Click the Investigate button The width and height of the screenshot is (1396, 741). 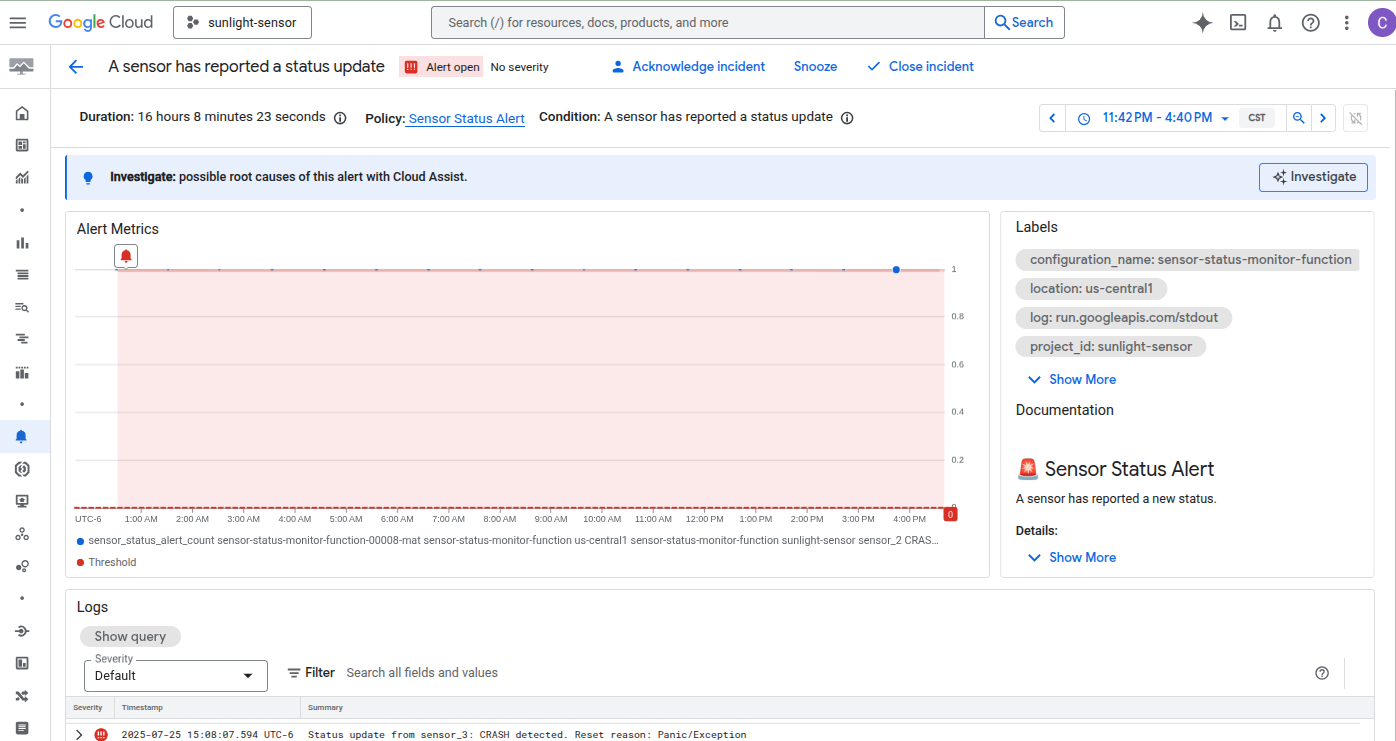click(x=1312, y=177)
